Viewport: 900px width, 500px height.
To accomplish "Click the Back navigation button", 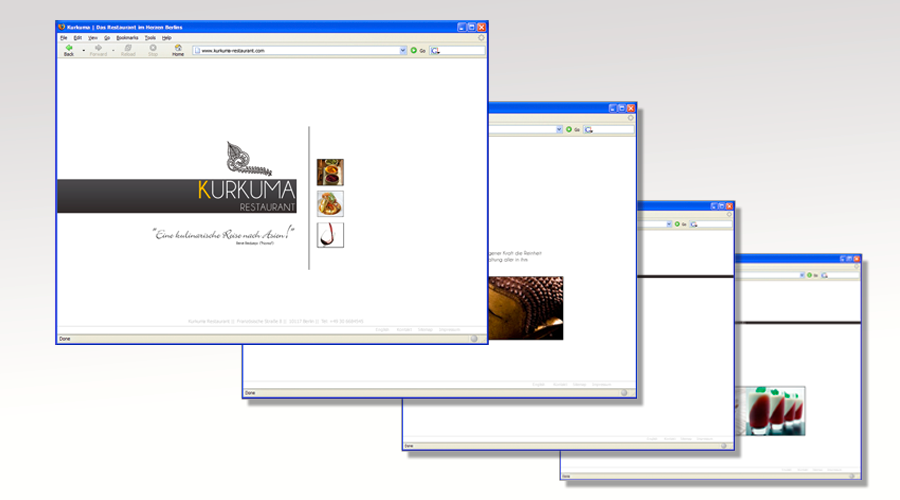I will (69, 49).
